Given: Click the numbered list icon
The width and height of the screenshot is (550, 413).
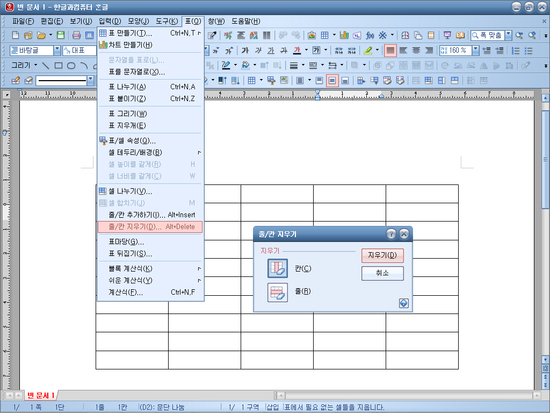Looking at the screenshot, I should click(515, 51).
